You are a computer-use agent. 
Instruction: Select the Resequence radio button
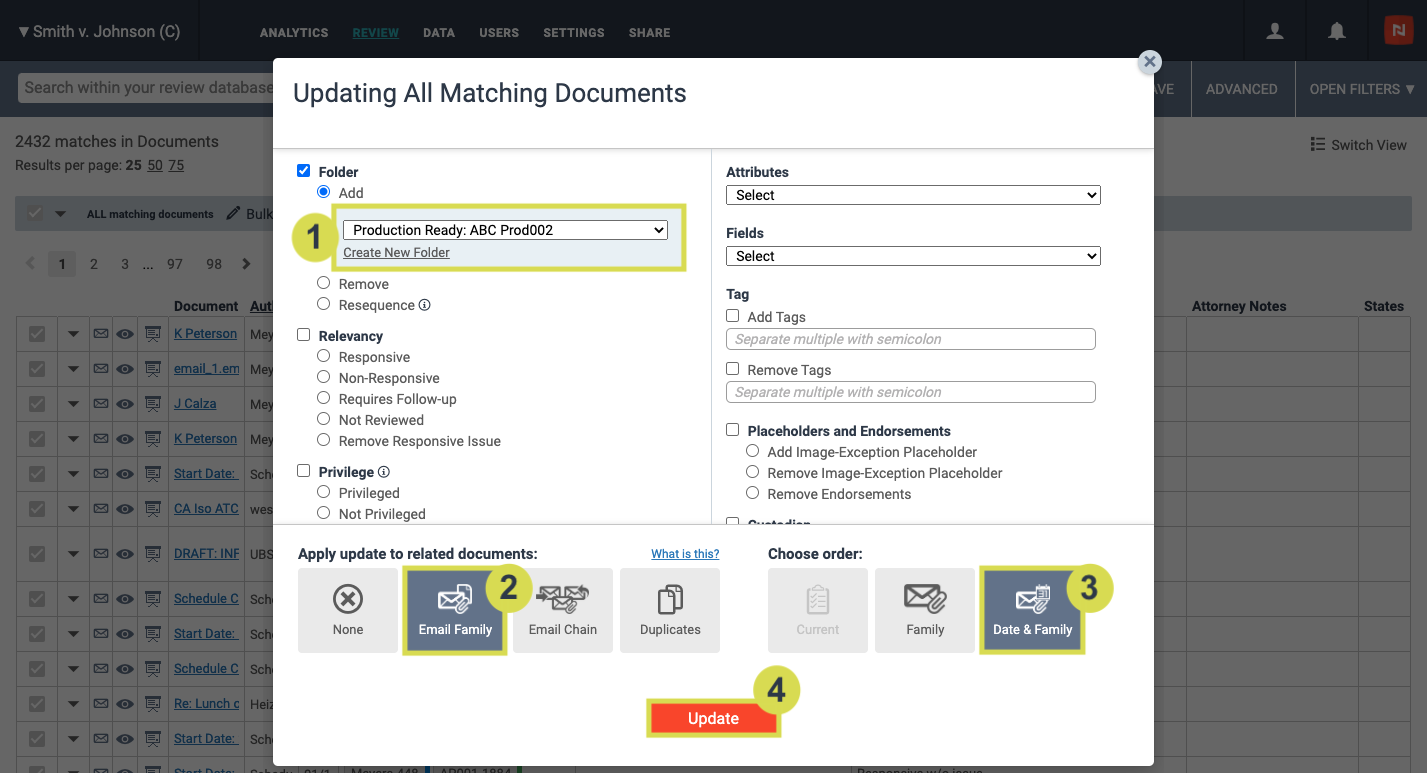coord(324,305)
